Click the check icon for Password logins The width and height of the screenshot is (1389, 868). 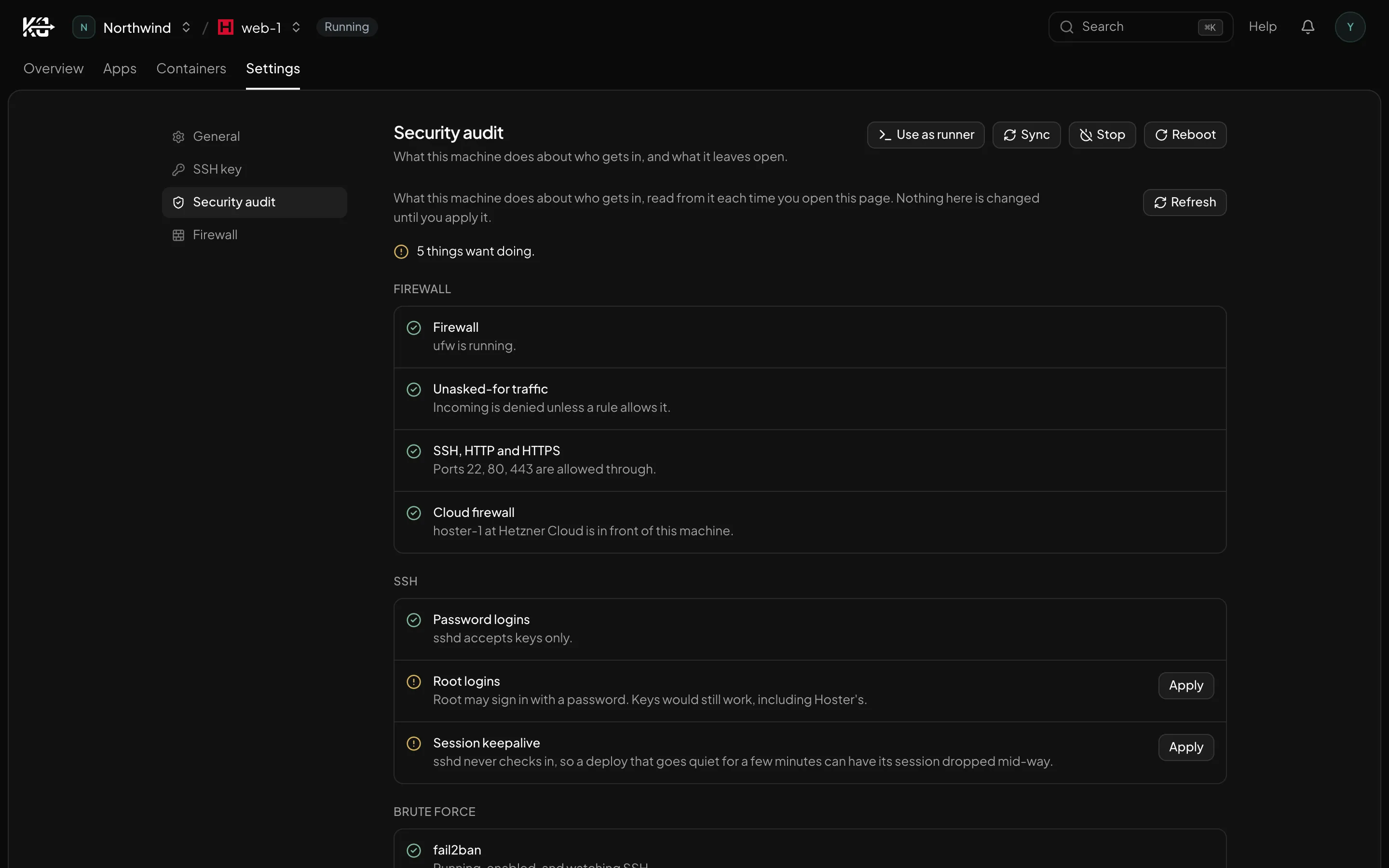414,620
